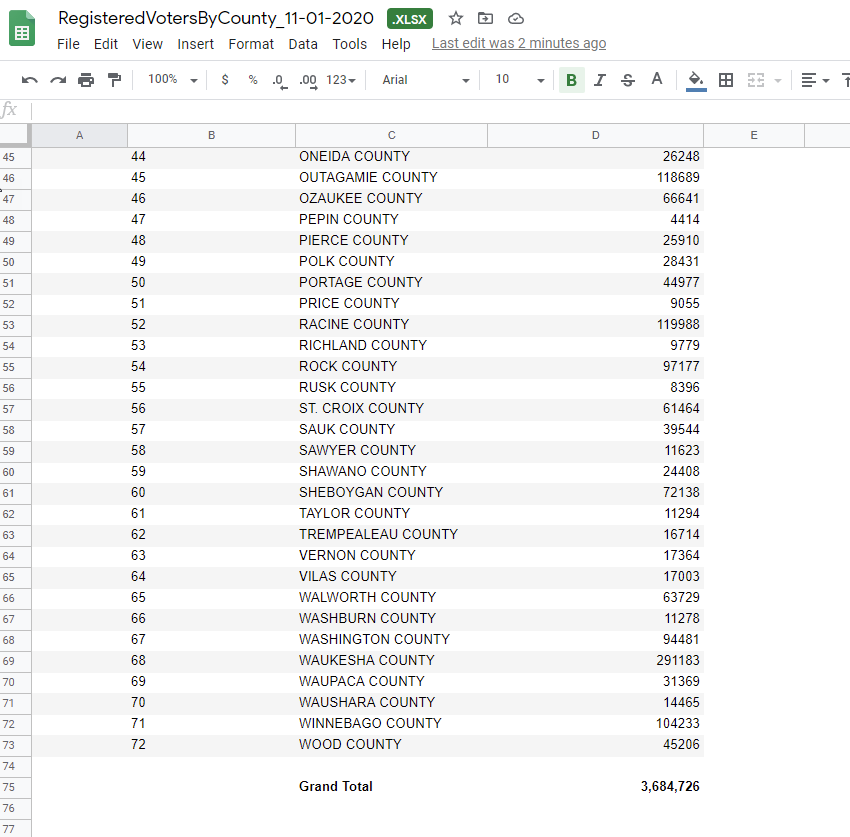Open the Help menu
Image resolution: width=850 pixels, height=837 pixels.
[396, 44]
